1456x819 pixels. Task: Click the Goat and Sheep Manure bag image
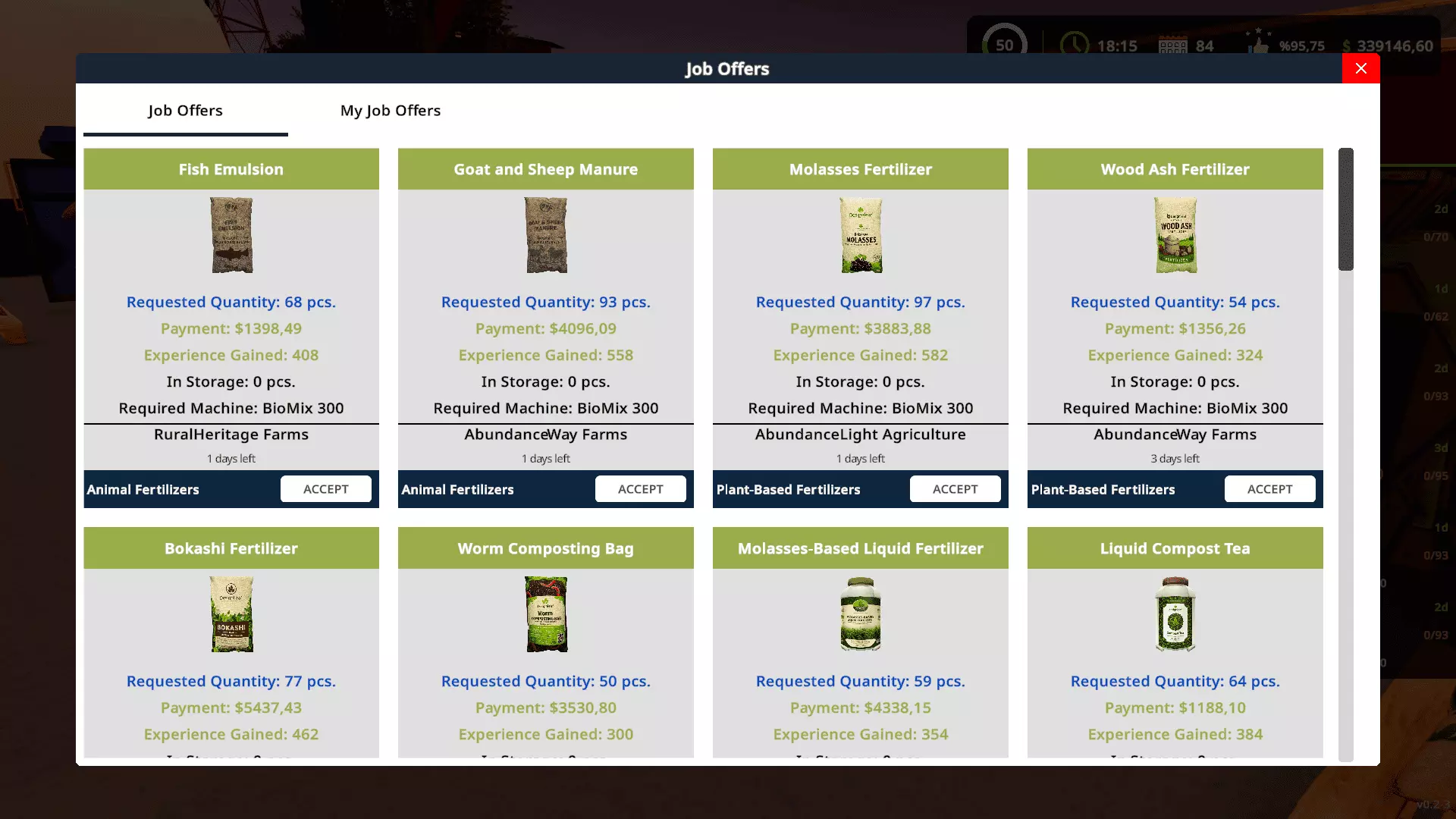point(546,235)
